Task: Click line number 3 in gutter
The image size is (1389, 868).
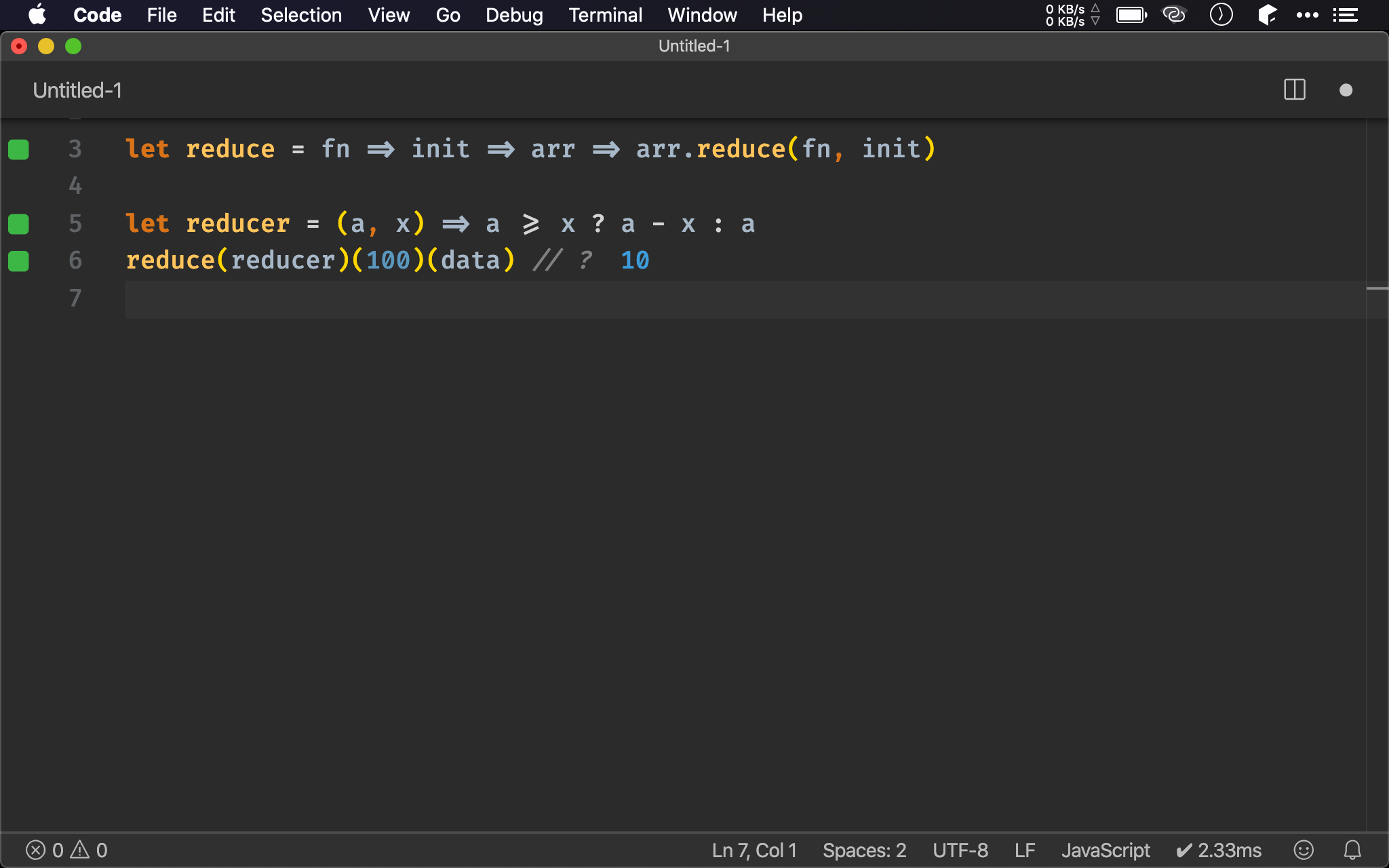Action: pyautogui.click(x=75, y=149)
